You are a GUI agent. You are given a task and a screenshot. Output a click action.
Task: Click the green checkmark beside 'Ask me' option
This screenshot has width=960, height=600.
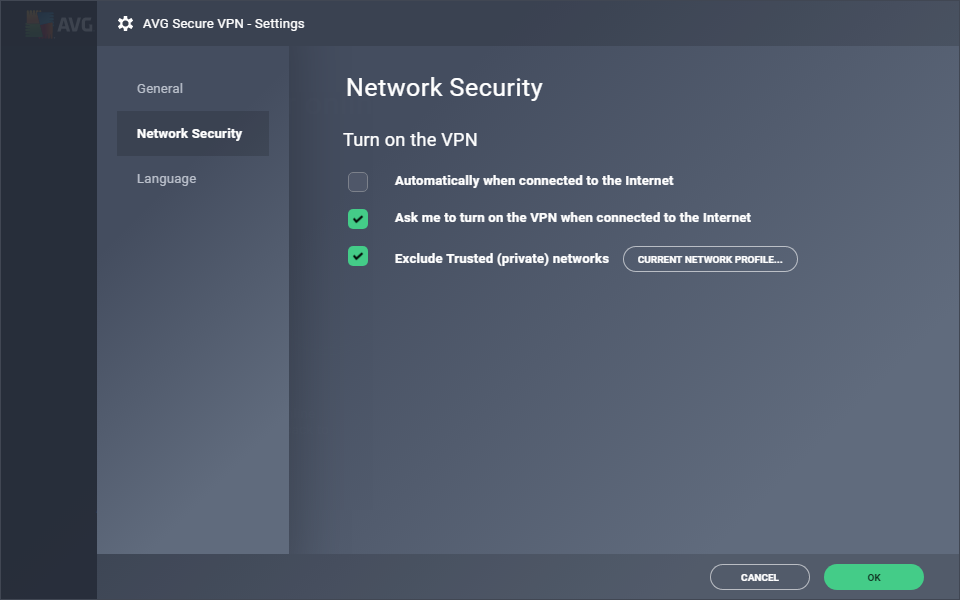[x=358, y=219]
